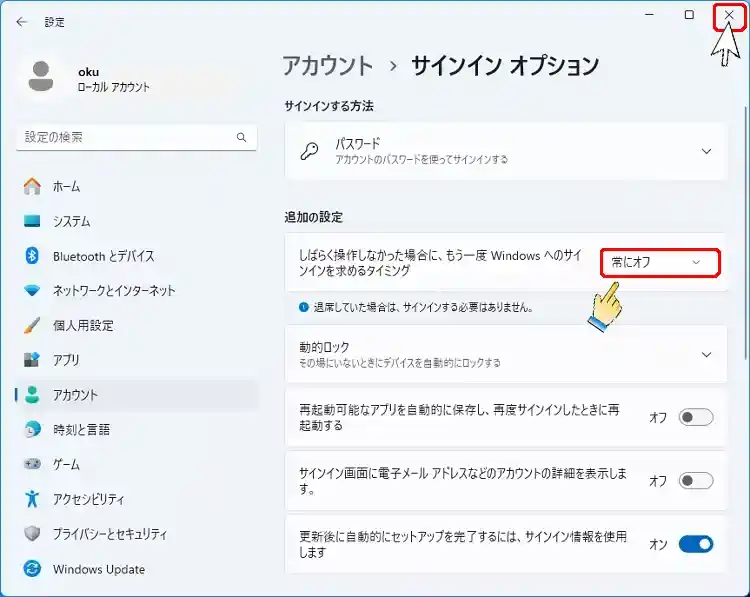Toggle restartable apps auto-save switch
Image resolution: width=750 pixels, height=597 pixels.
pos(696,418)
